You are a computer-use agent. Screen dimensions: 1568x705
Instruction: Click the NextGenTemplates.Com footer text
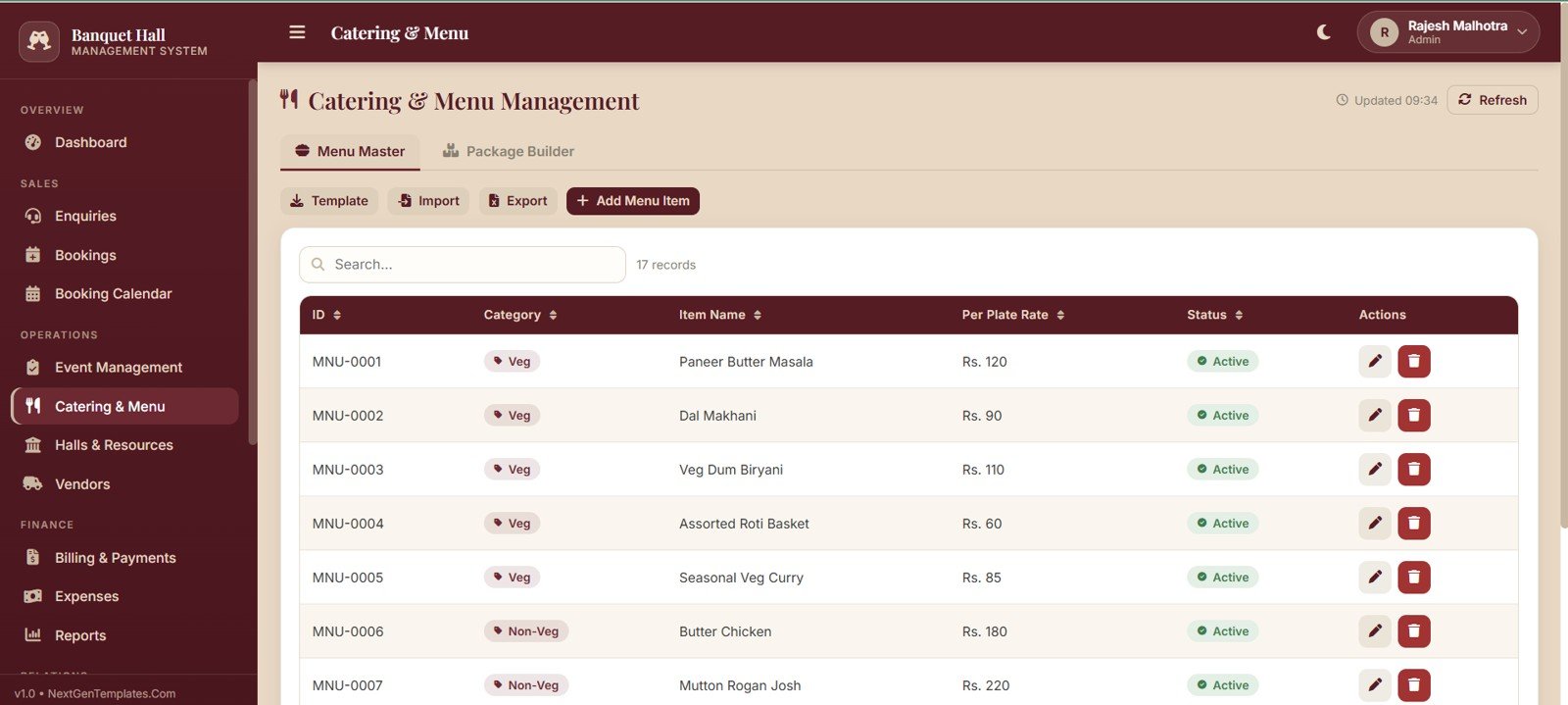[112, 693]
